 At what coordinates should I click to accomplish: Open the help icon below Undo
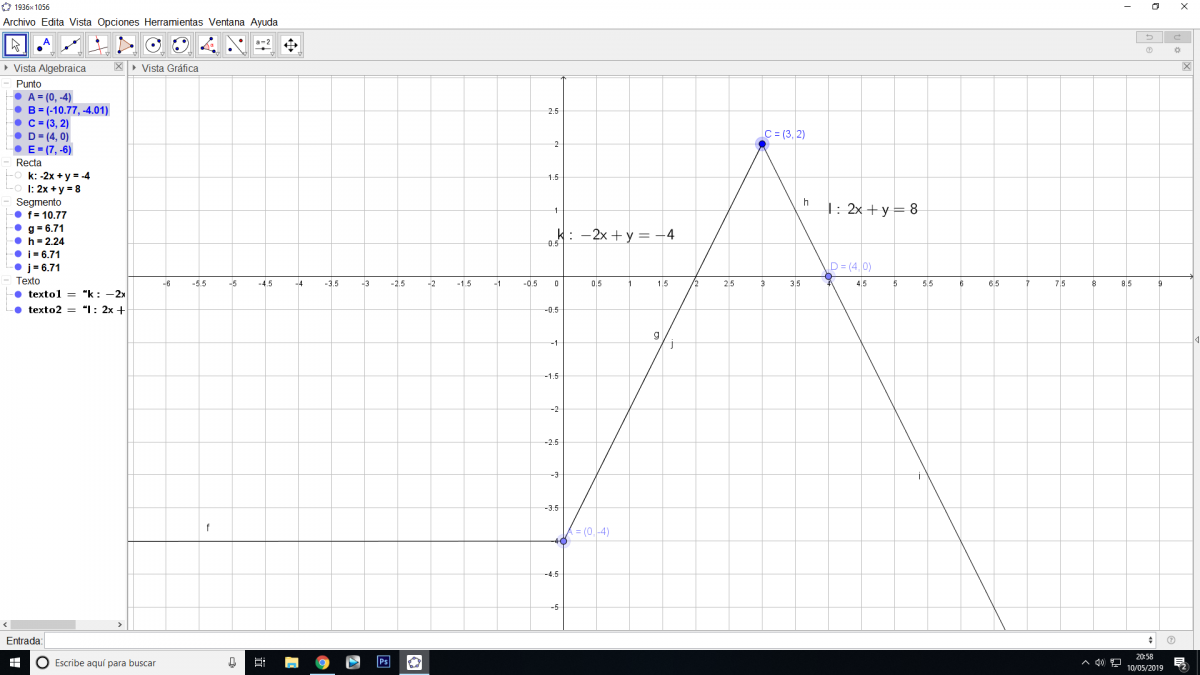click(x=1149, y=50)
